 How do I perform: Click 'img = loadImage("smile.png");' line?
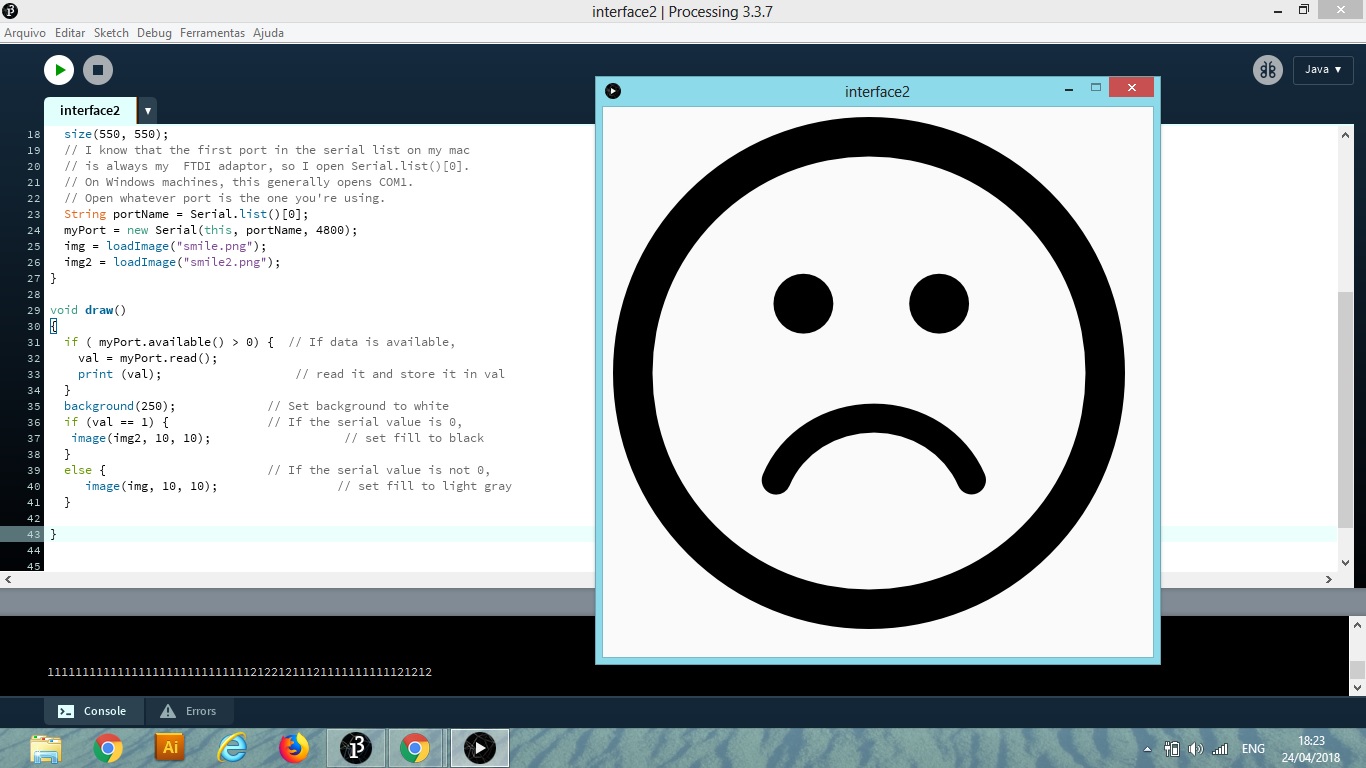coord(165,246)
